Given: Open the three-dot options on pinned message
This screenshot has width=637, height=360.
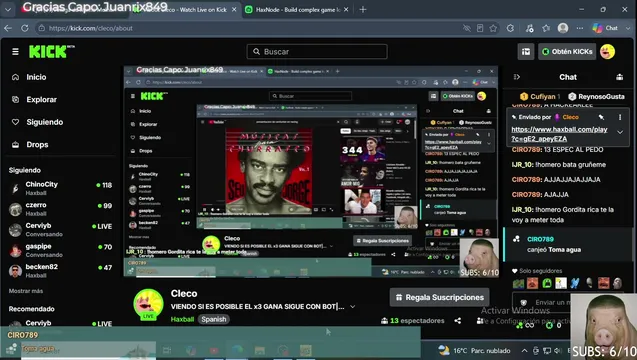Looking at the screenshot, I should 620,117.
